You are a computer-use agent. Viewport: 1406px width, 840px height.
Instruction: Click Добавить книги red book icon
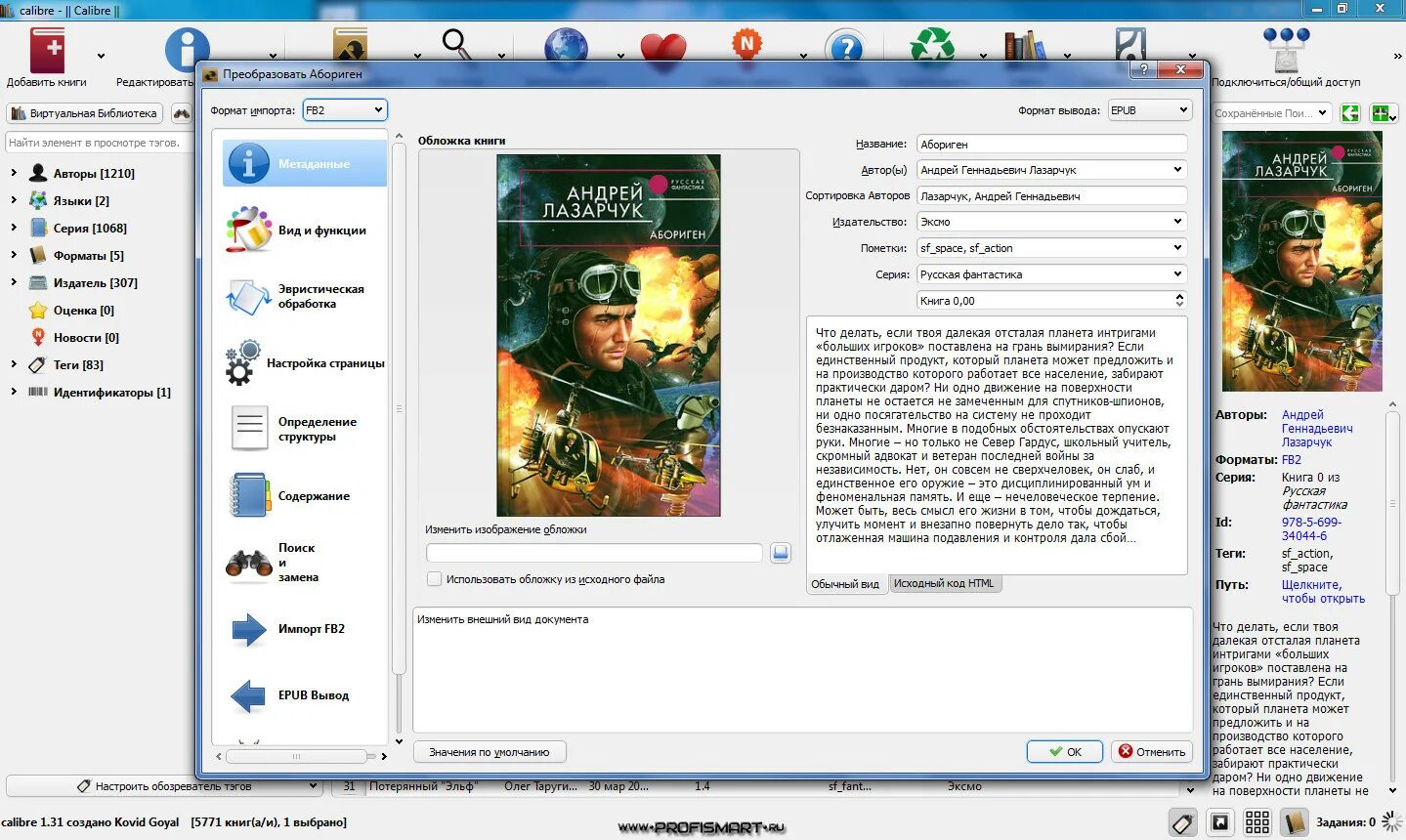pyautogui.click(x=47, y=49)
